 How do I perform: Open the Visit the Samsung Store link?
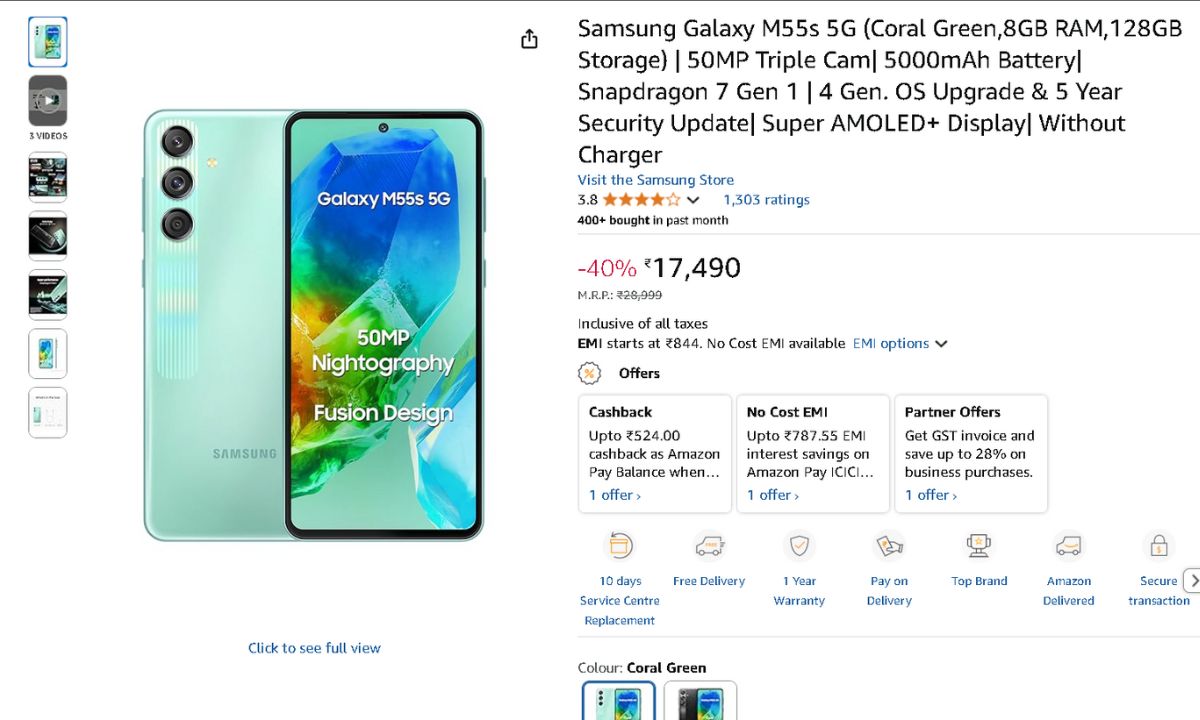click(655, 180)
